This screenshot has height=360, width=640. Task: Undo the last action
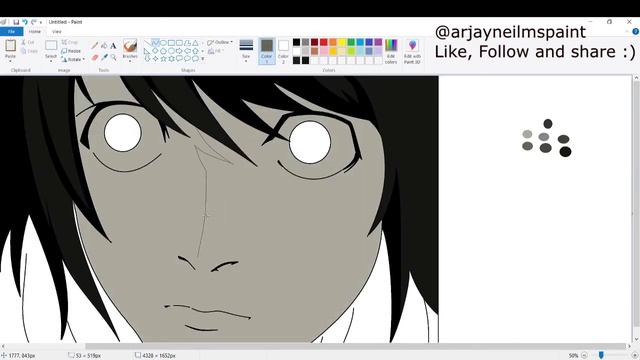tap(25, 22)
